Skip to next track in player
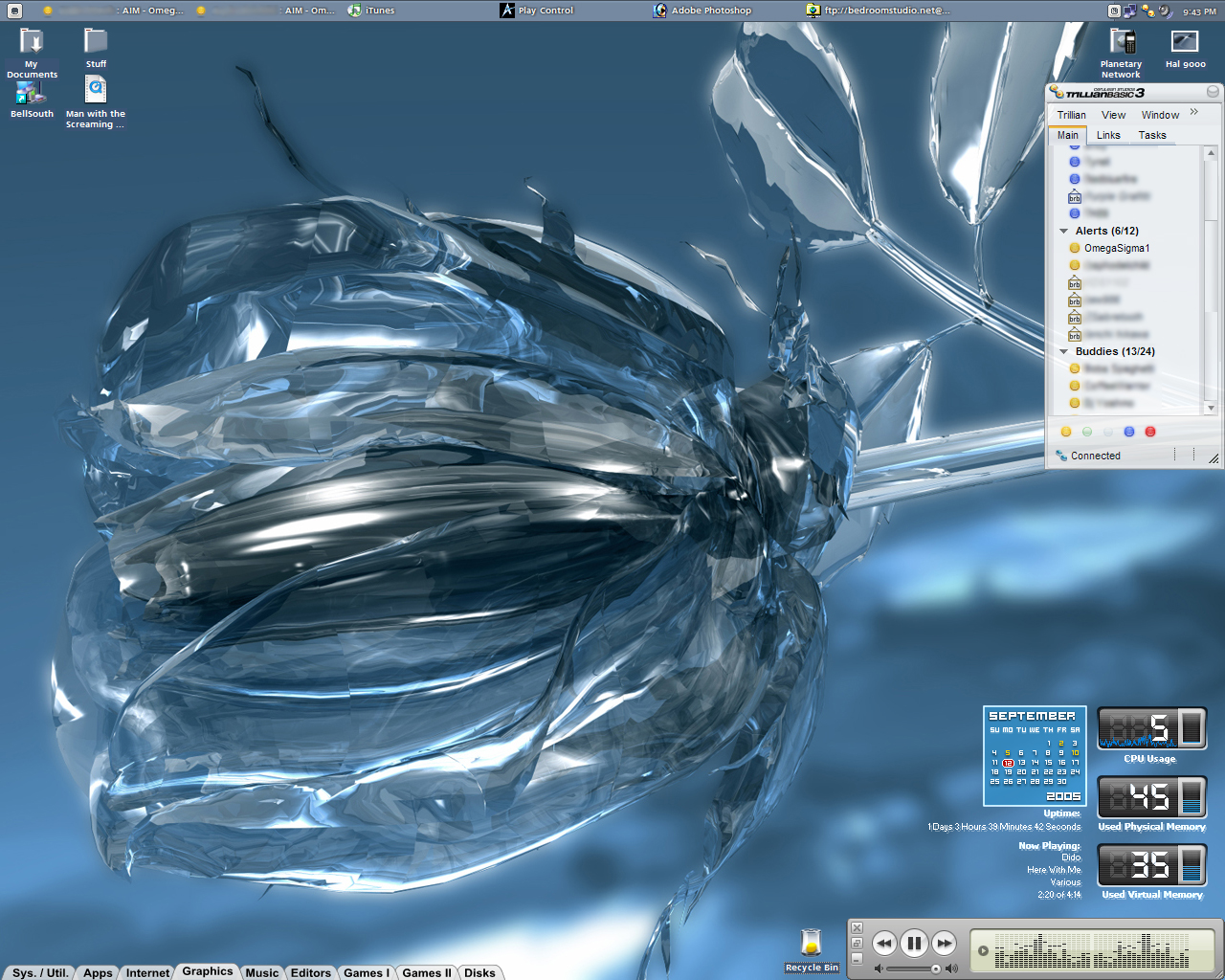Image resolution: width=1225 pixels, height=980 pixels. click(x=944, y=944)
